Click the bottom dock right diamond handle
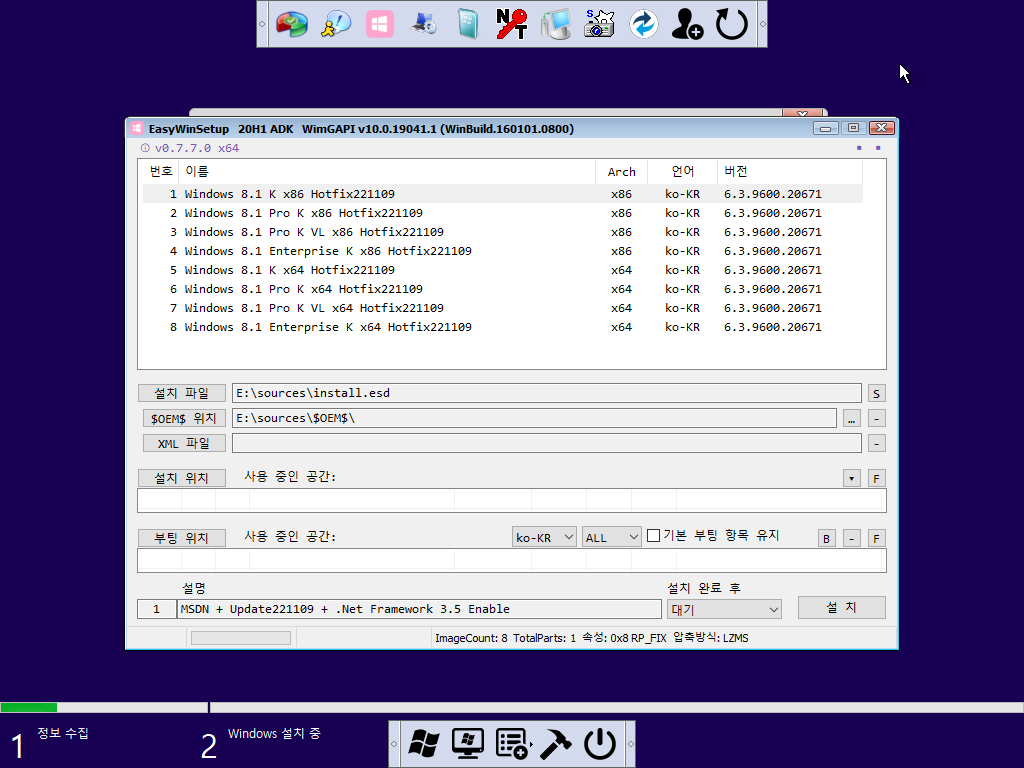 click(630, 744)
